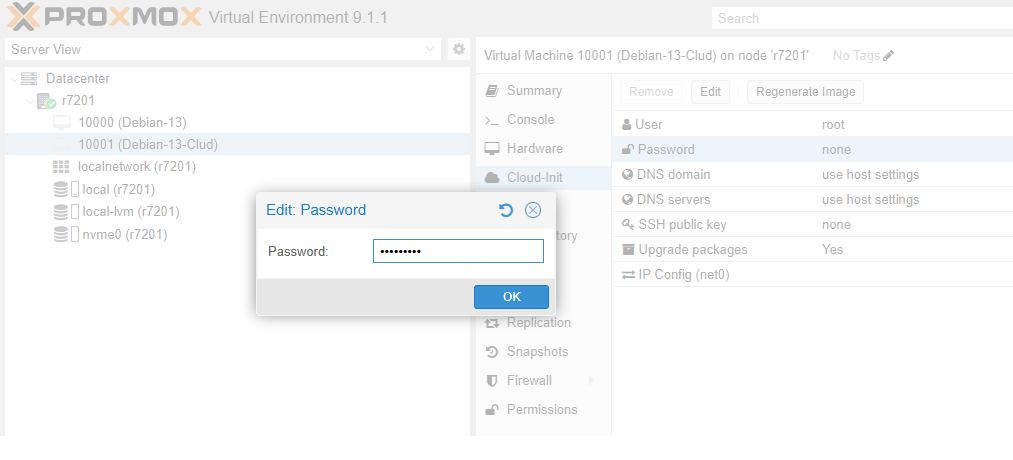Screen dimensions: 1013x460
Task: Switch to the Console tab
Action: click(x=530, y=120)
